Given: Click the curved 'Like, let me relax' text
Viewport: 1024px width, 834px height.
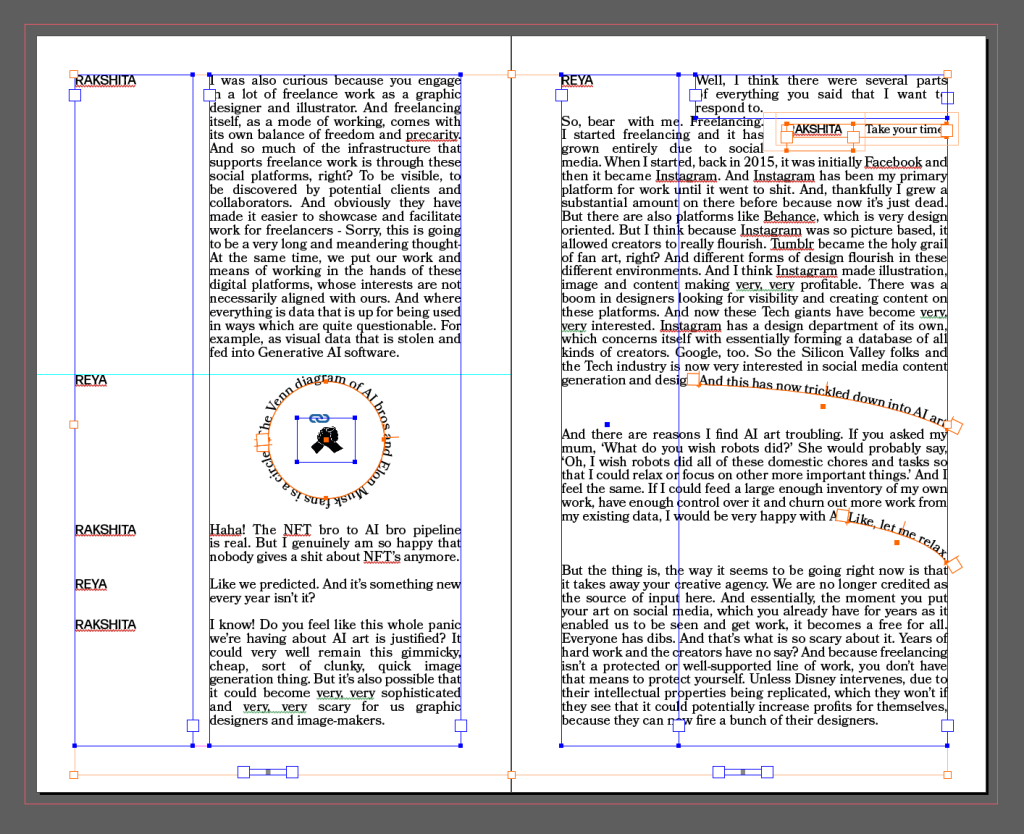Looking at the screenshot, I should [896, 531].
